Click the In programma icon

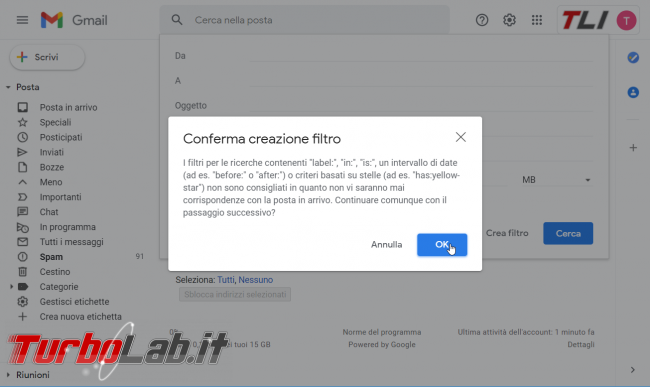[x=22, y=227]
